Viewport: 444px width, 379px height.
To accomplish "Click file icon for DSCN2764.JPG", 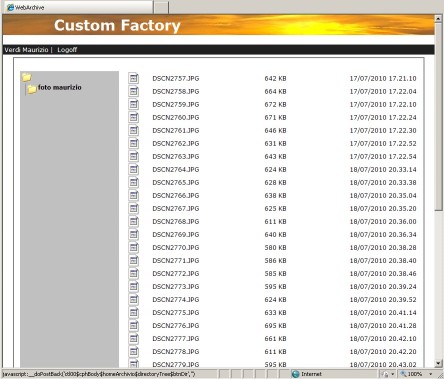I will [x=134, y=169].
